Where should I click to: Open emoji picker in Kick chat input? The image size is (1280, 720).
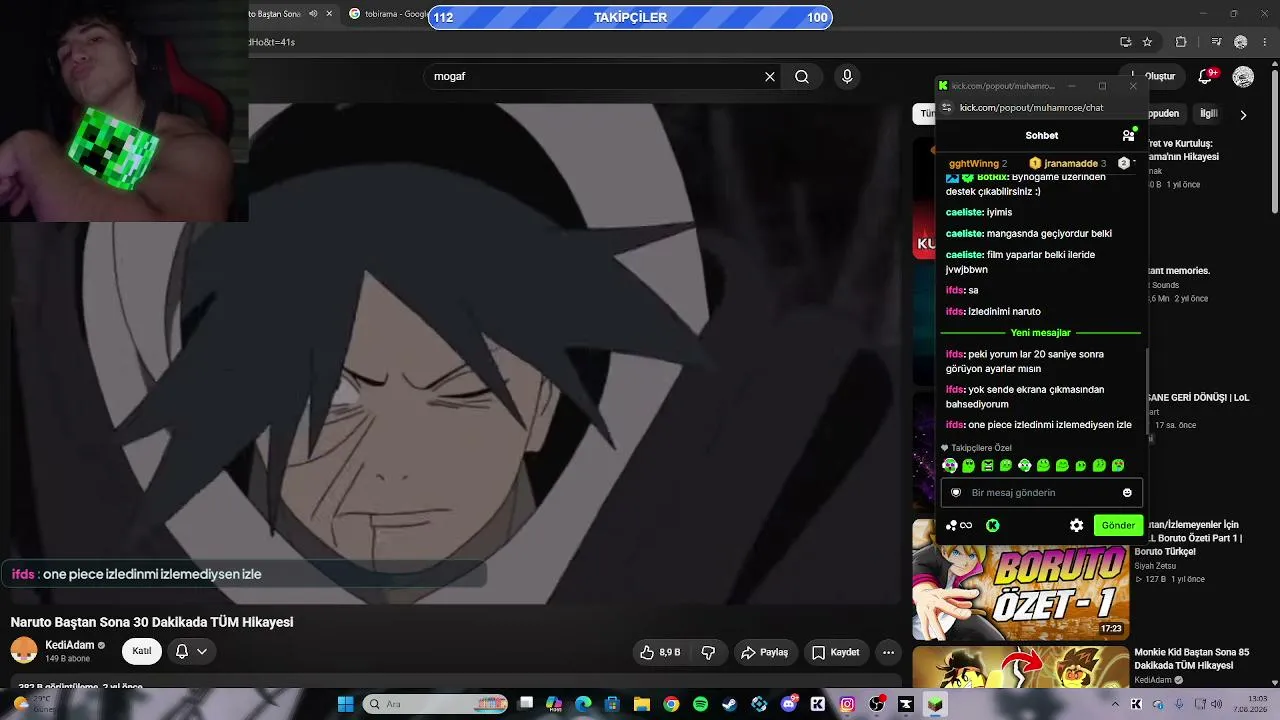pos(1127,492)
